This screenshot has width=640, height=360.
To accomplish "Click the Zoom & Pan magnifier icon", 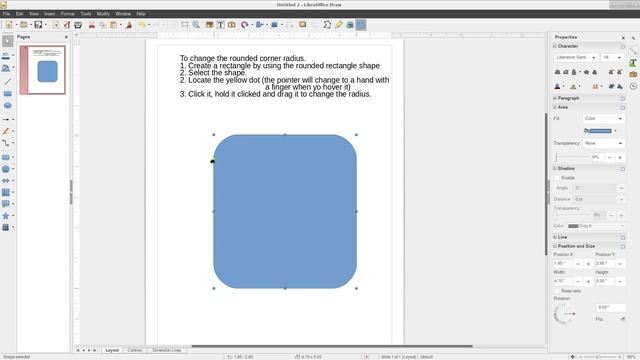I will [196, 25].
